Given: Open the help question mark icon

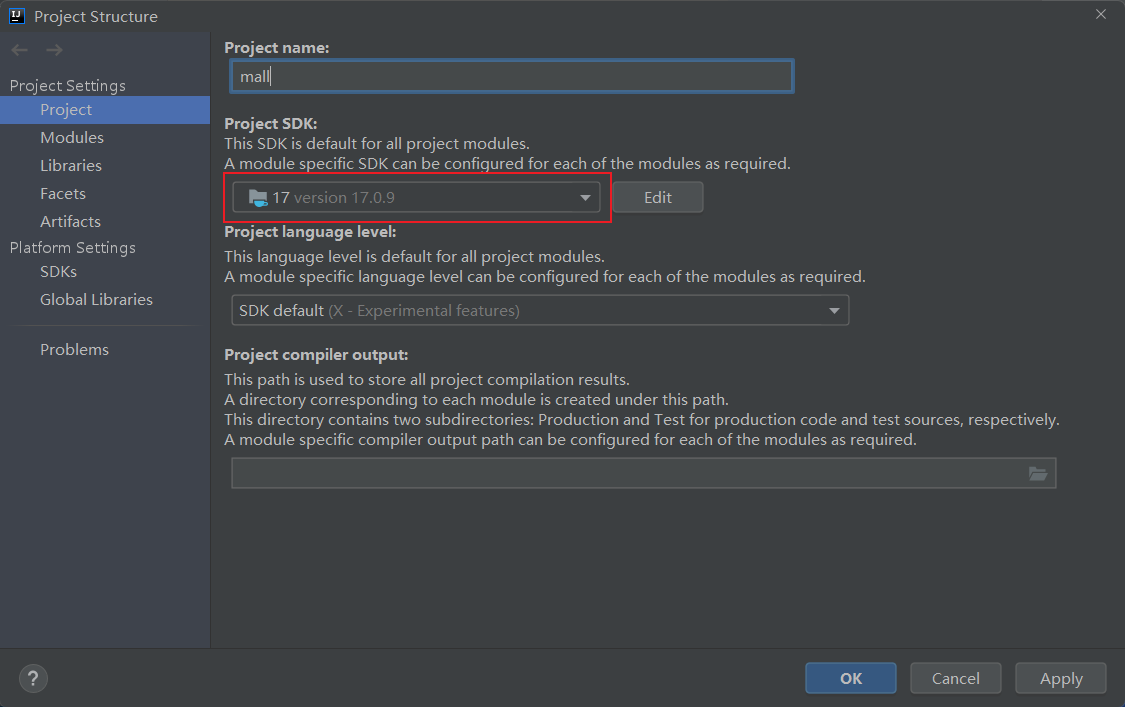Looking at the screenshot, I should coord(33,677).
